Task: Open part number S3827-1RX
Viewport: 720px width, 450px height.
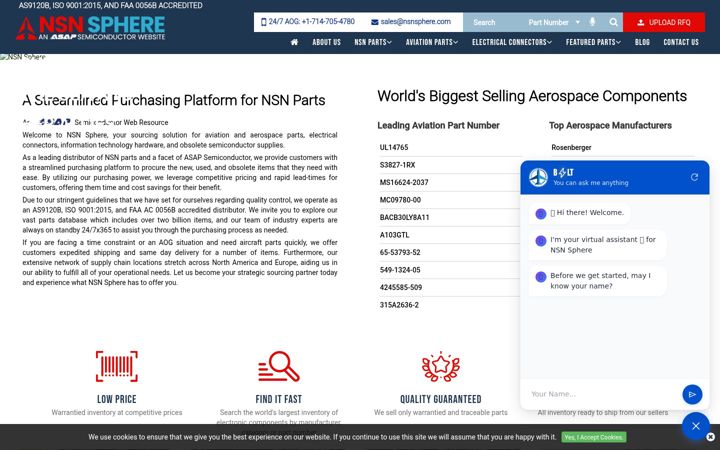Action: [398, 165]
